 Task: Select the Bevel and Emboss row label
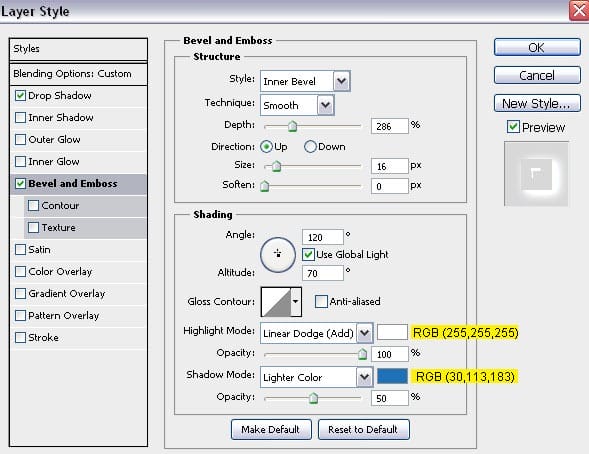pos(72,184)
